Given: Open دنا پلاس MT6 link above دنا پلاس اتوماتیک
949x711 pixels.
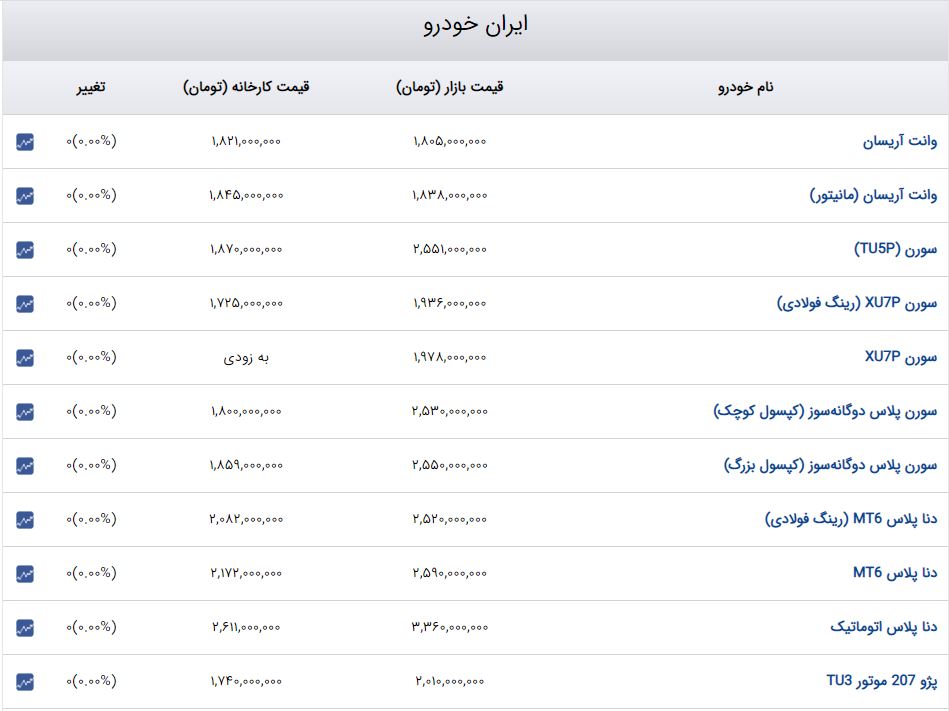Looking at the screenshot, I should [x=895, y=572].
